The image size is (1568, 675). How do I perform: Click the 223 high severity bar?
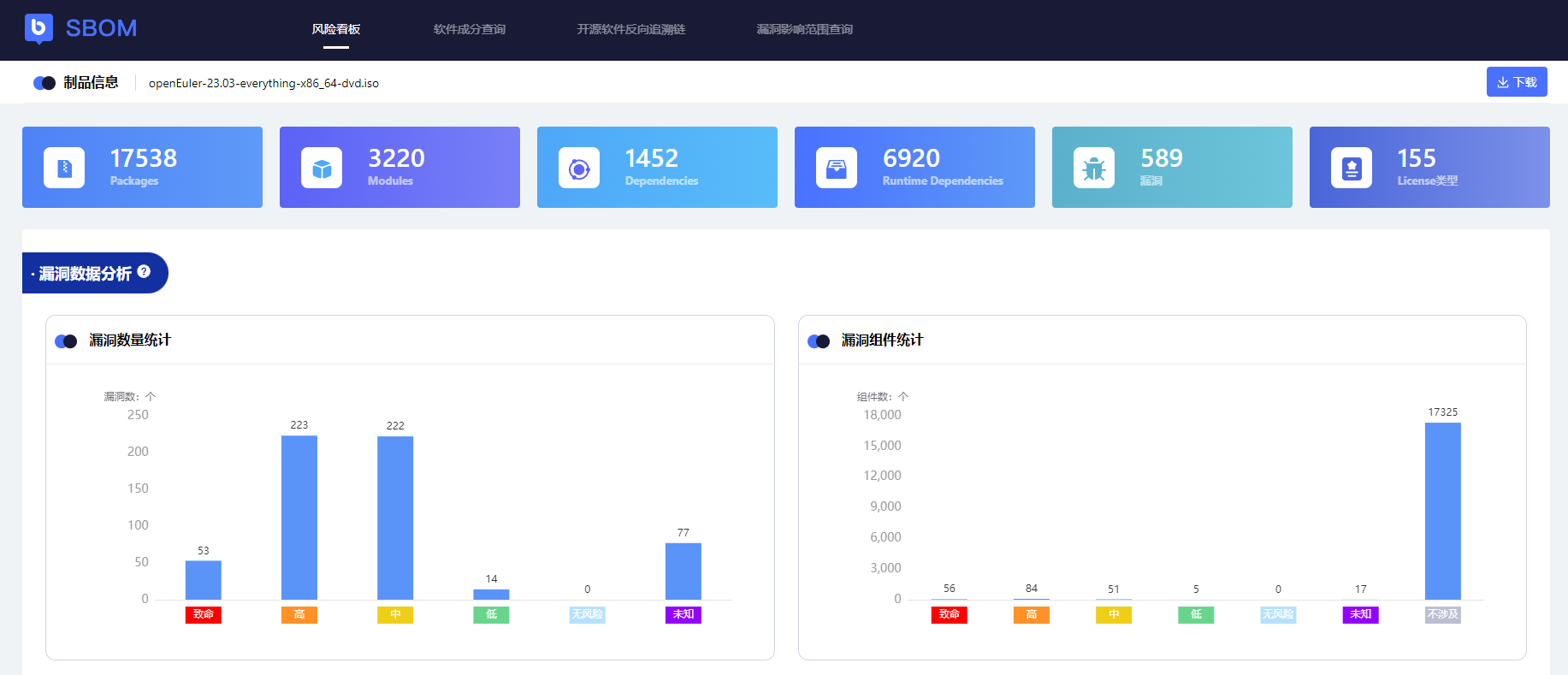coord(299,518)
